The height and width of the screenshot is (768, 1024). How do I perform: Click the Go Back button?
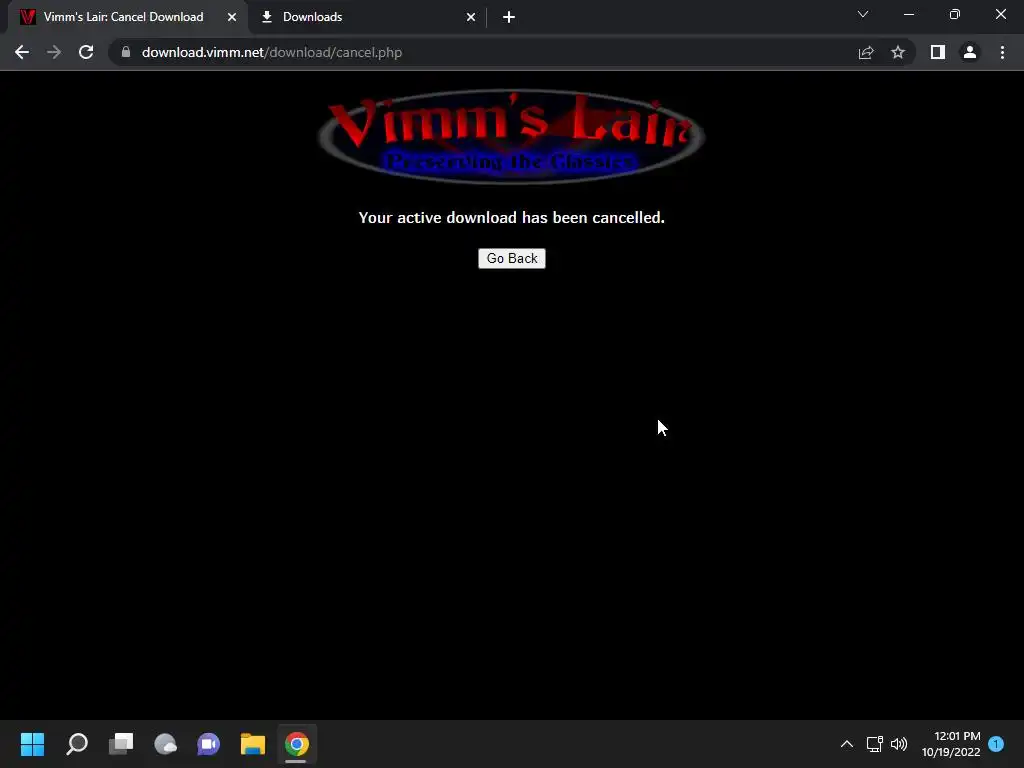pos(511,259)
